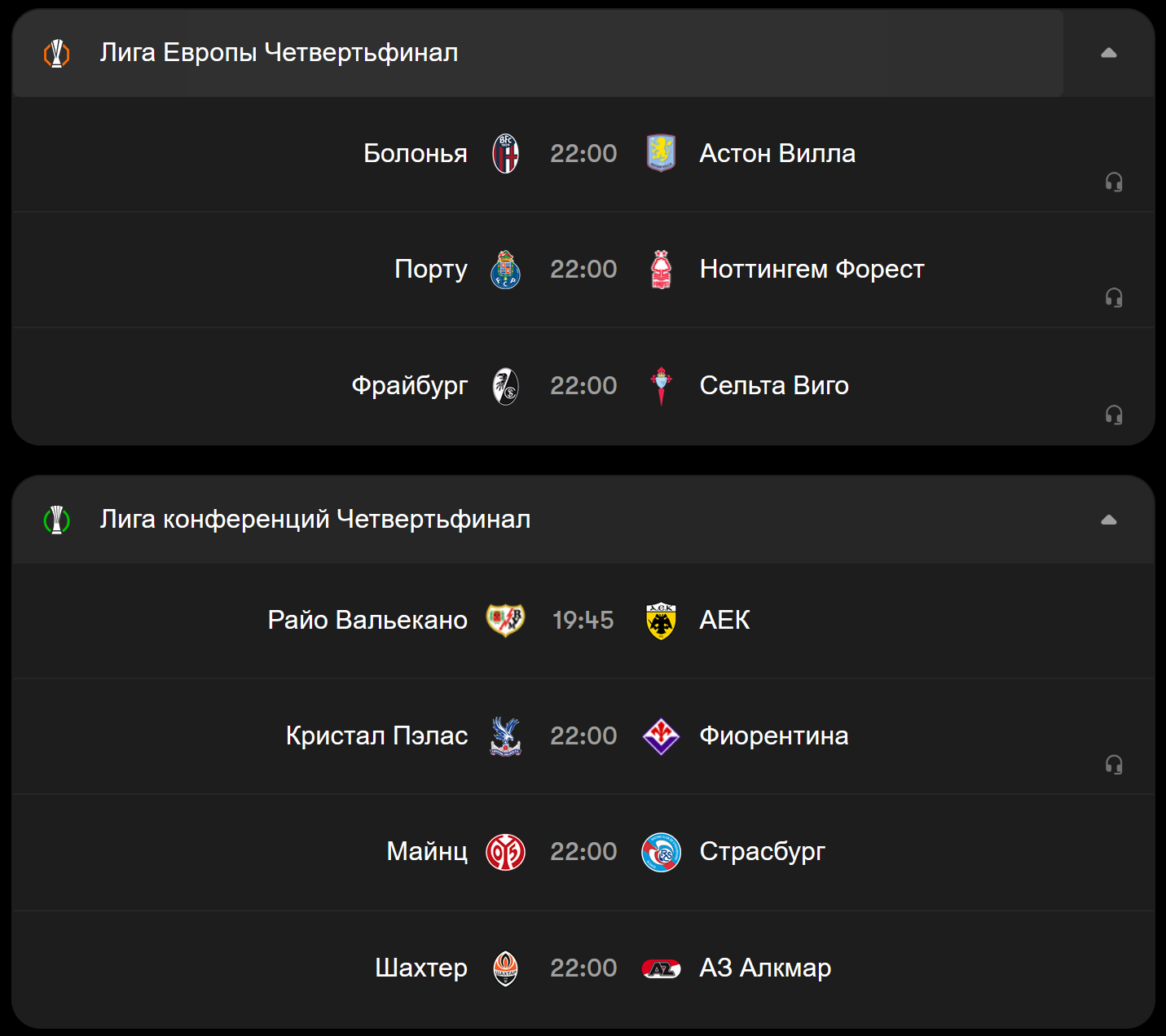Image resolution: width=1166 pixels, height=1036 pixels.
Task: Collapse the Лига конференций Четвертьфинал section
Action: coord(1109,520)
